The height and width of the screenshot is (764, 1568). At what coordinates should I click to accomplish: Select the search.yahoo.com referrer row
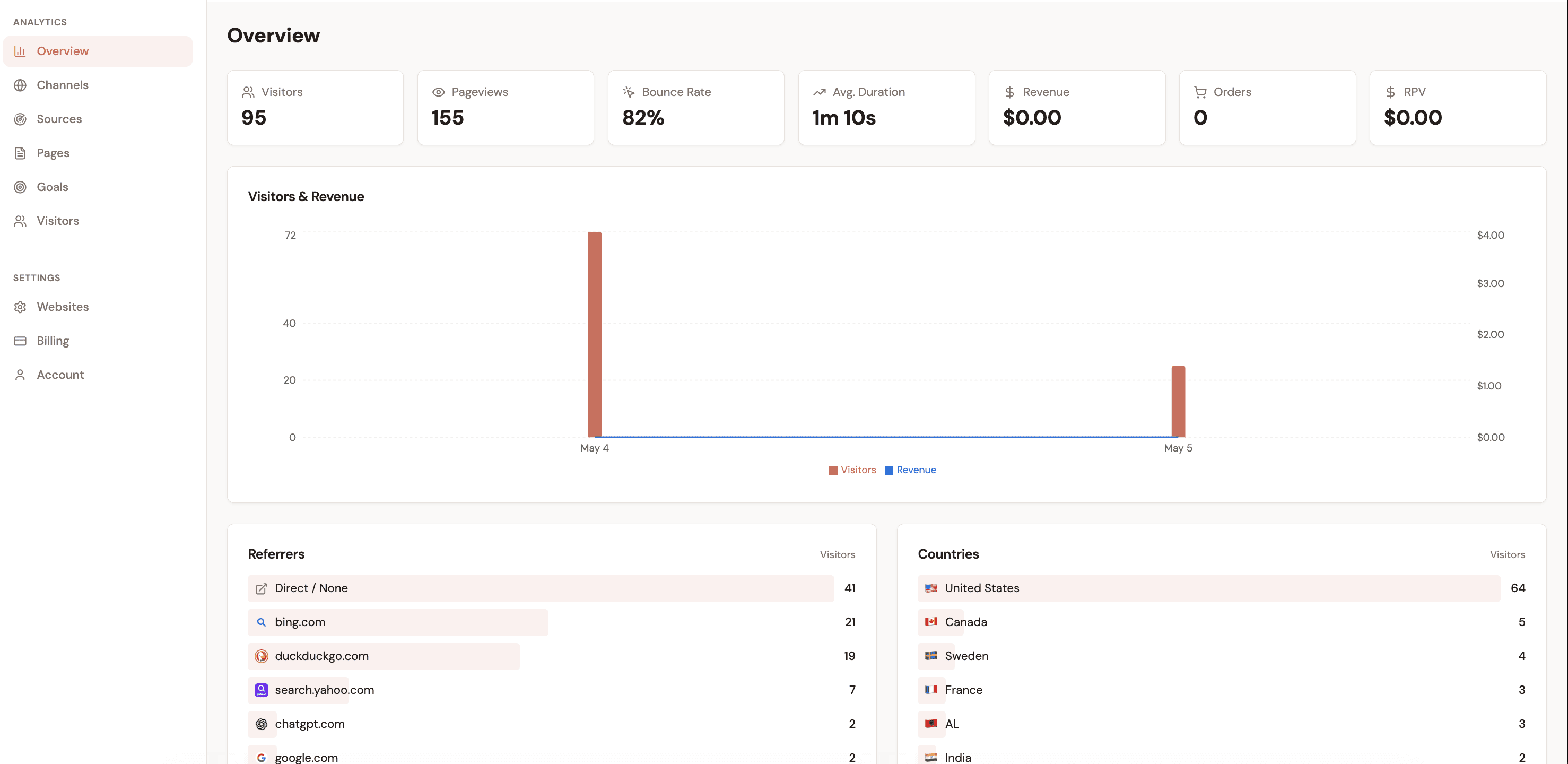coord(552,690)
